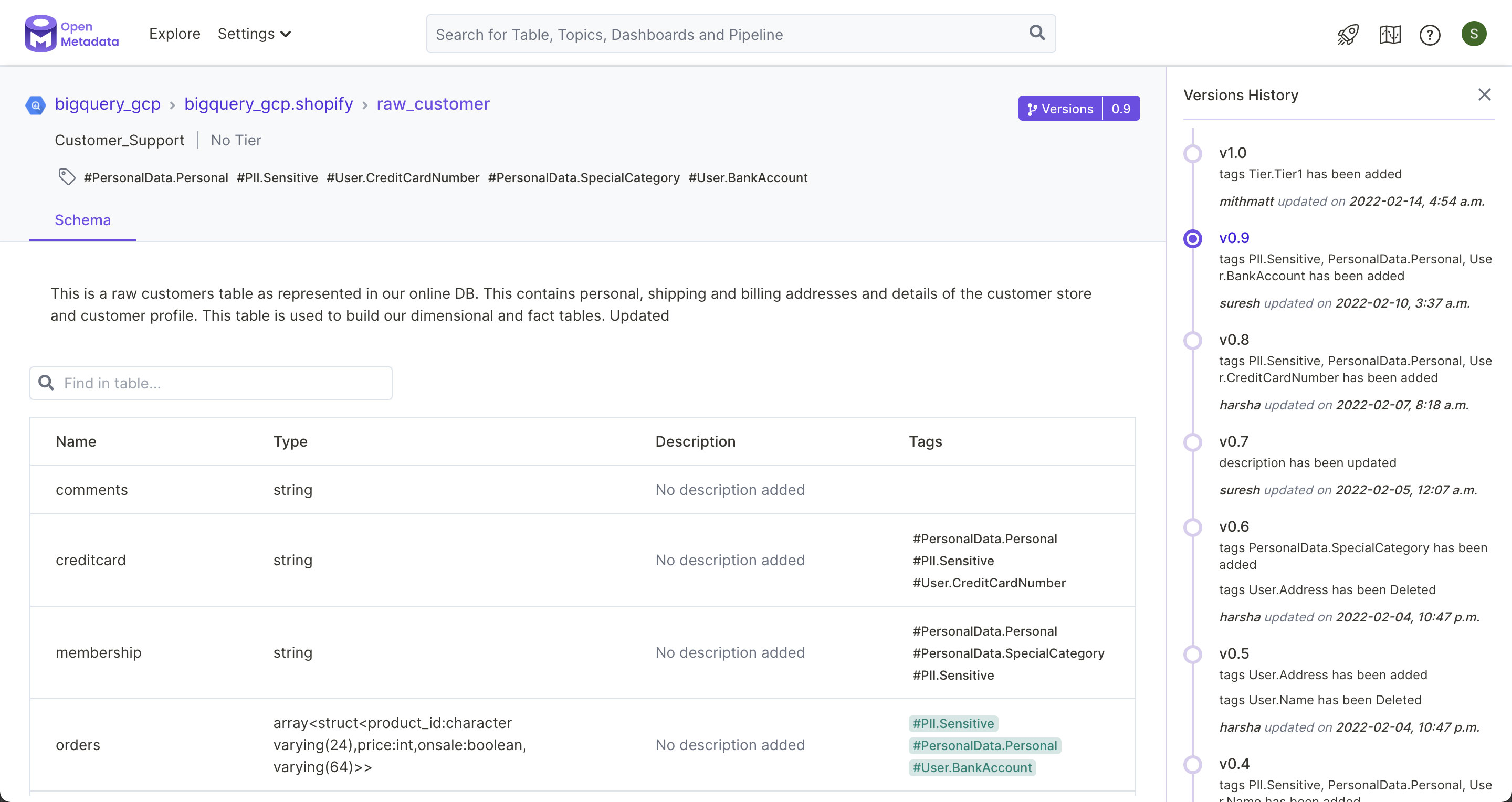Image resolution: width=1512 pixels, height=802 pixels.
Task: Click #PersonalData.SpecialCategory tag in membership row
Action: [1008, 653]
